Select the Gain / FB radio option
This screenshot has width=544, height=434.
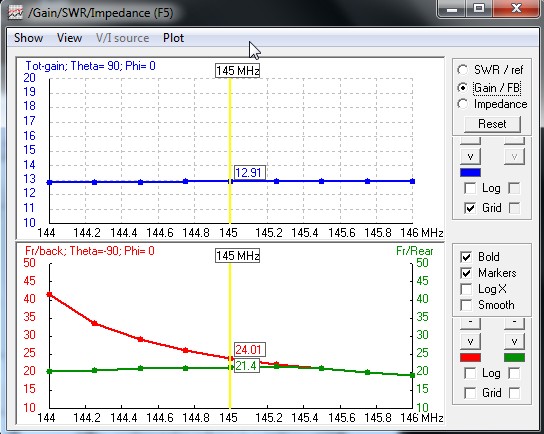(462, 87)
